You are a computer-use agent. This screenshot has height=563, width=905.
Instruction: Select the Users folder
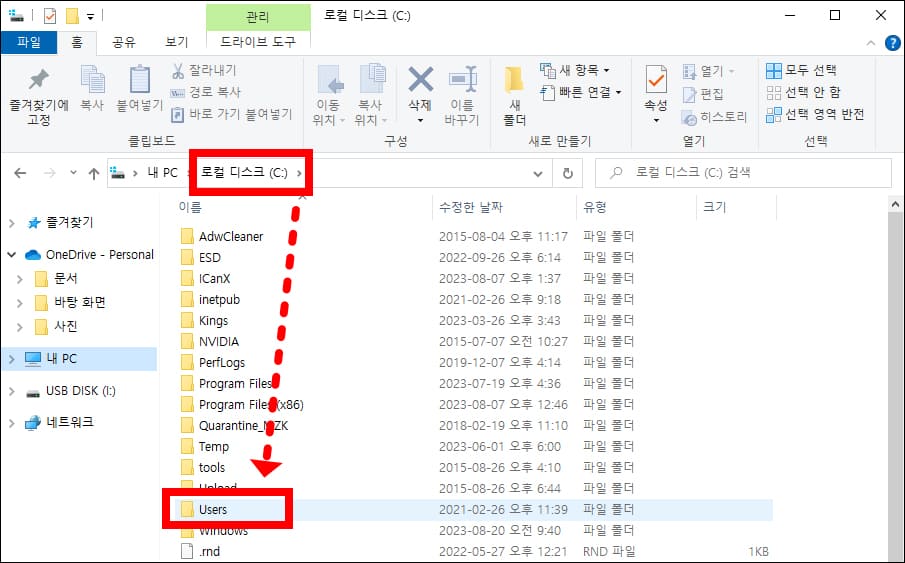click(213, 509)
